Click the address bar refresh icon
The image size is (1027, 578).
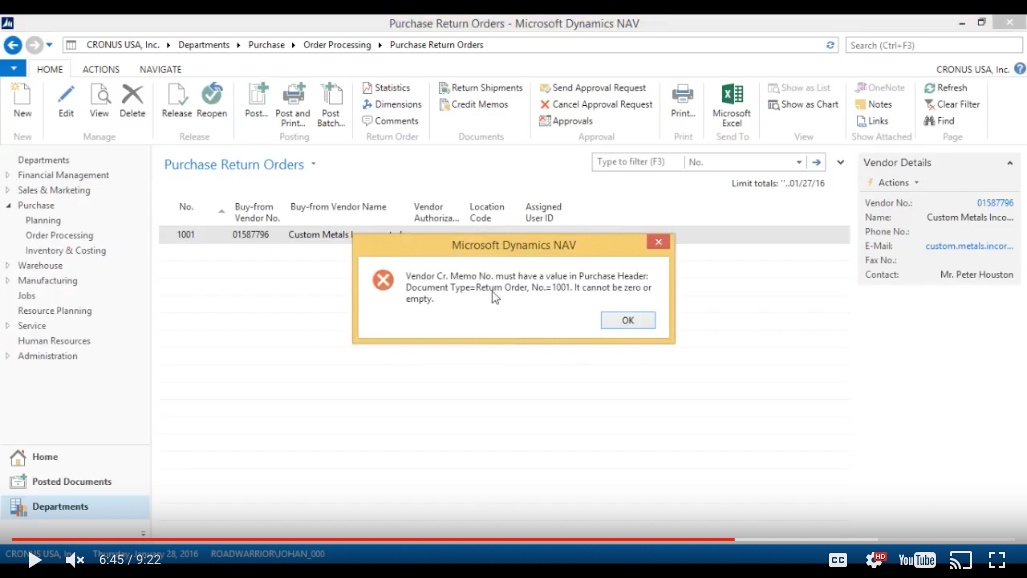pyautogui.click(x=830, y=45)
